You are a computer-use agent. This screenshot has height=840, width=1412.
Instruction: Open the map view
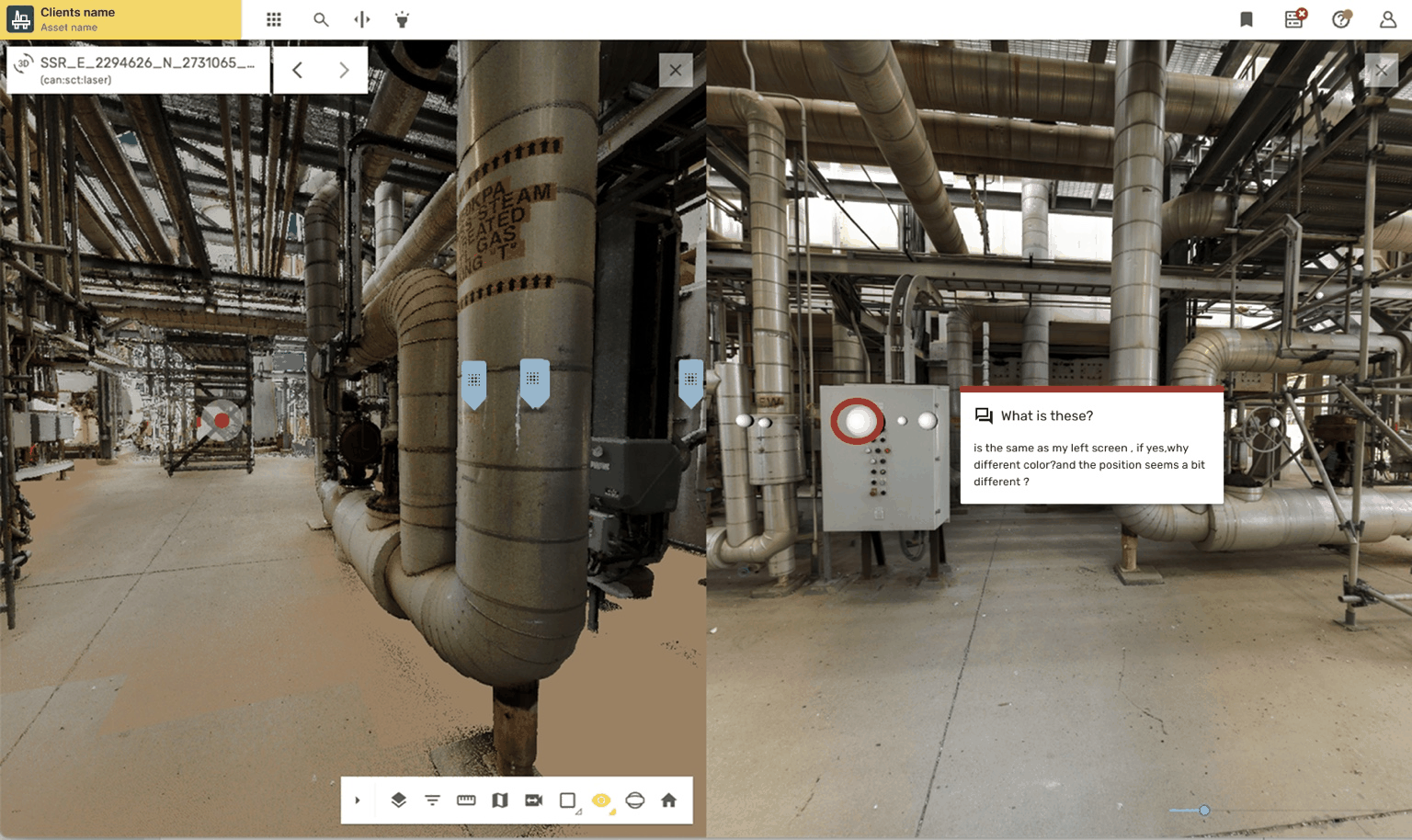coord(499,800)
